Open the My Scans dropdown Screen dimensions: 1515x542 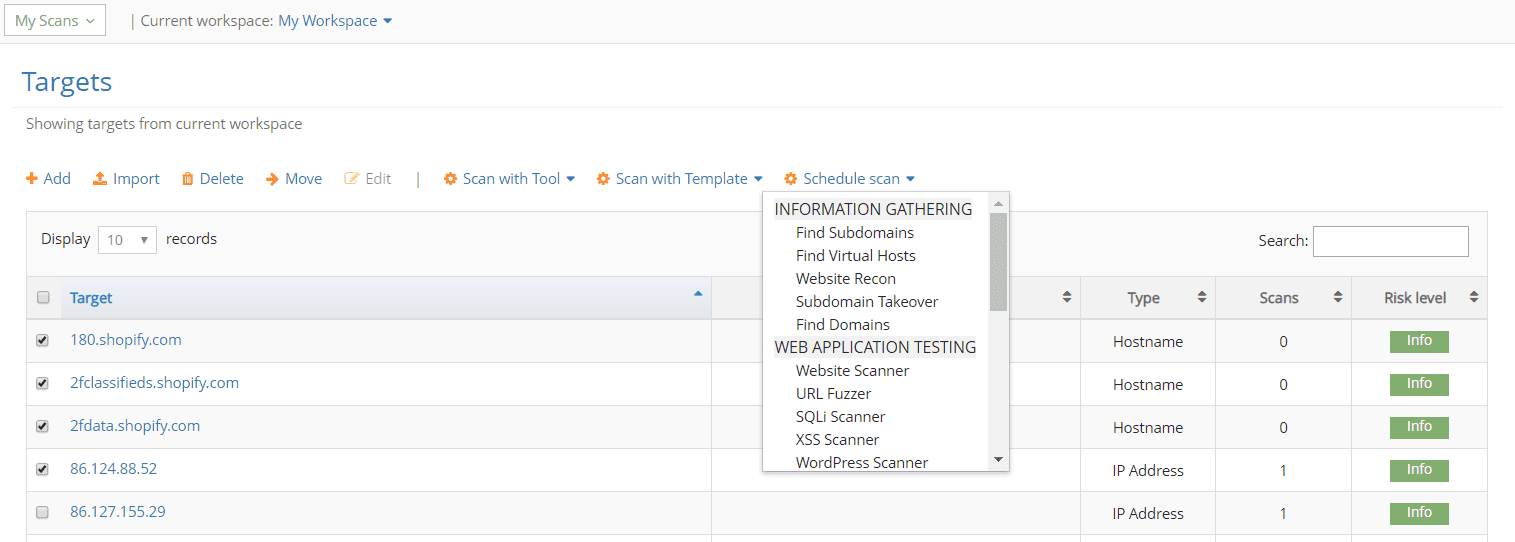pyautogui.click(x=55, y=20)
